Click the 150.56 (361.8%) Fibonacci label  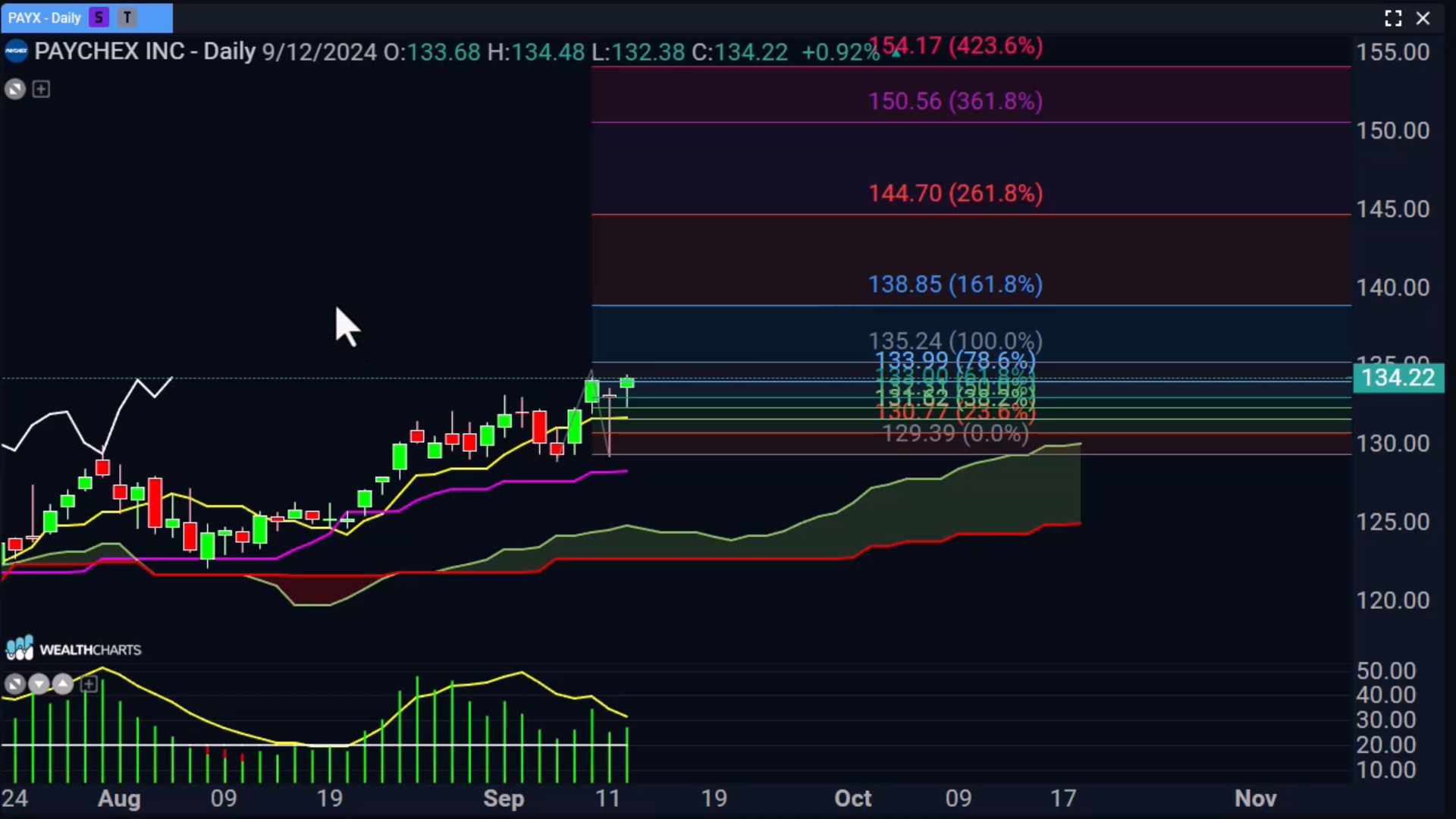click(955, 102)
